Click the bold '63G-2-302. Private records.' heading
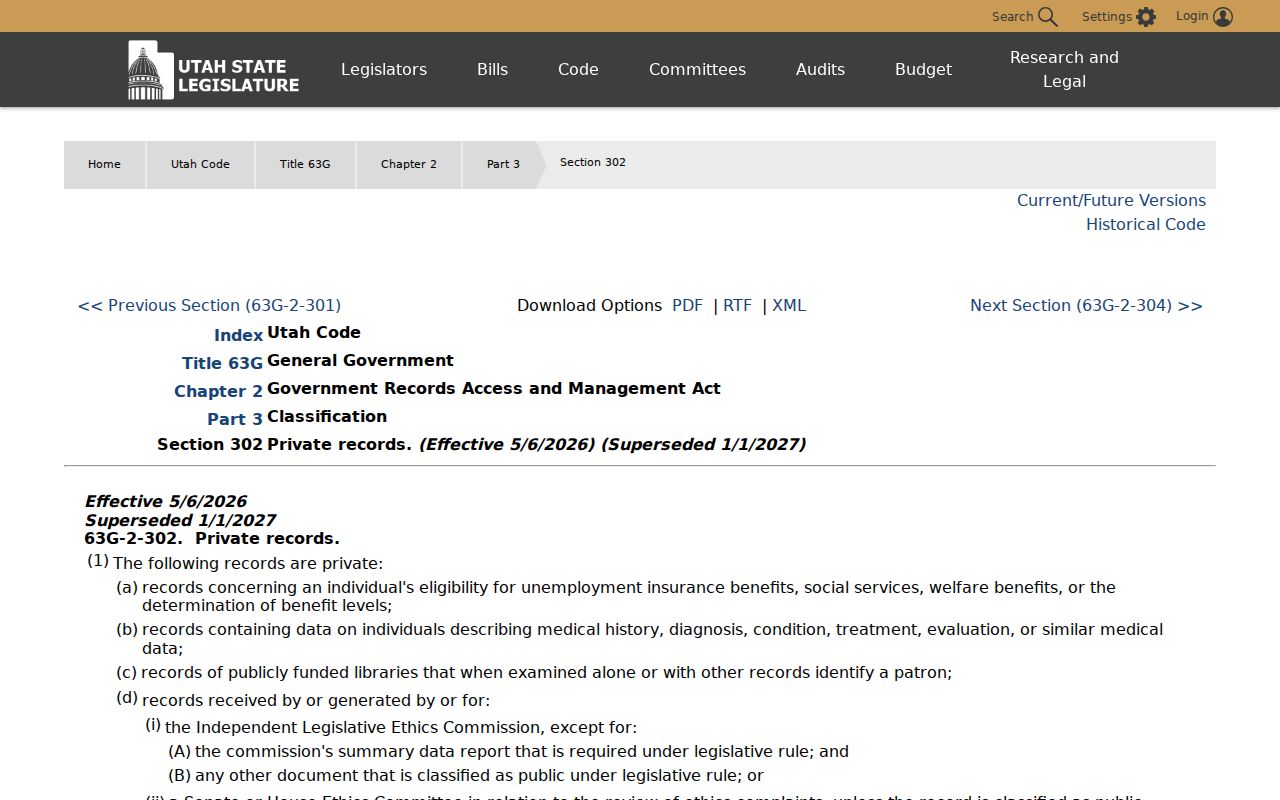1280x800 pixels. coord(212,538)
